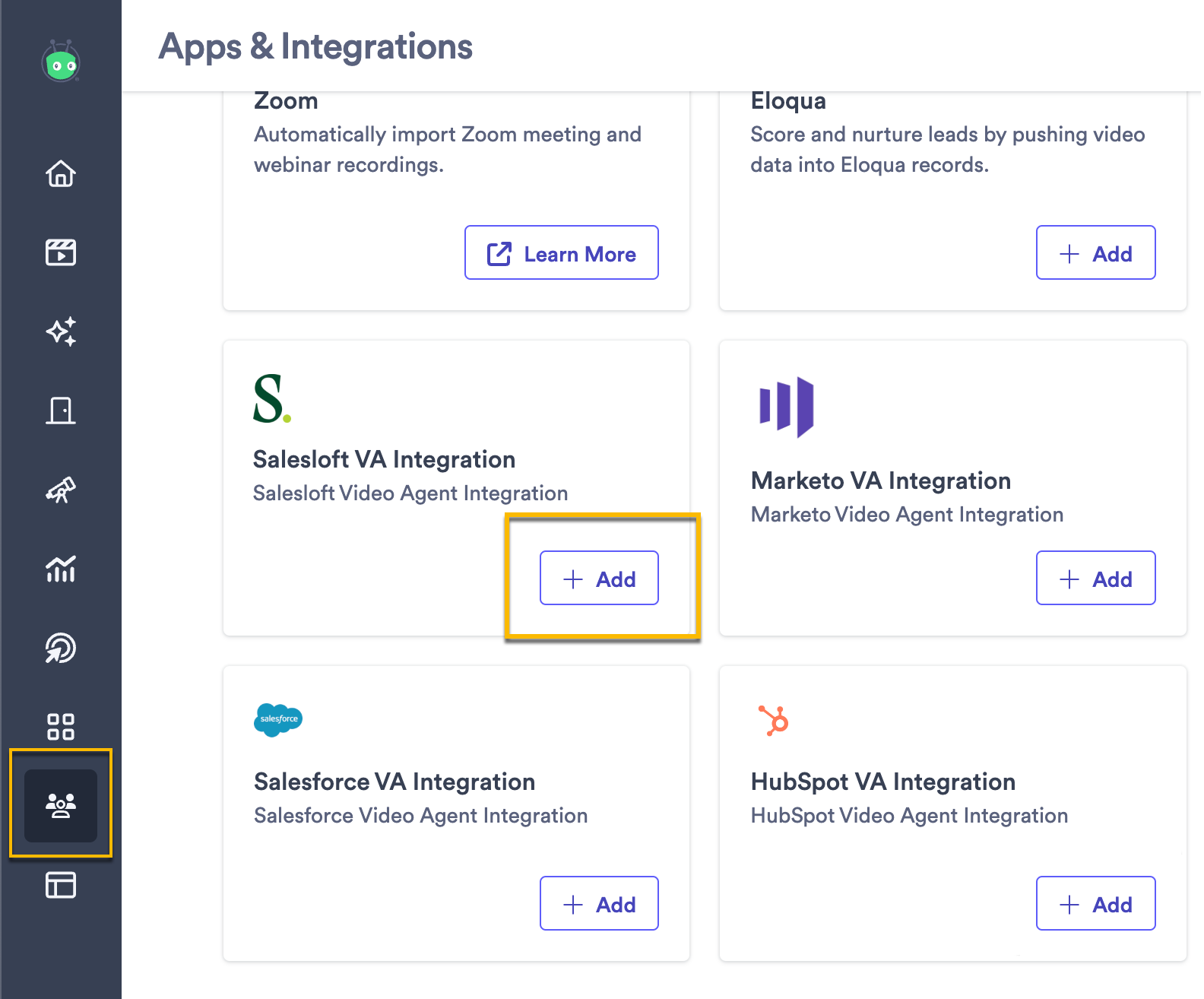
Task: Click "Salesforce Video Agent Integration" description
Action: click(x=420, y=816)
